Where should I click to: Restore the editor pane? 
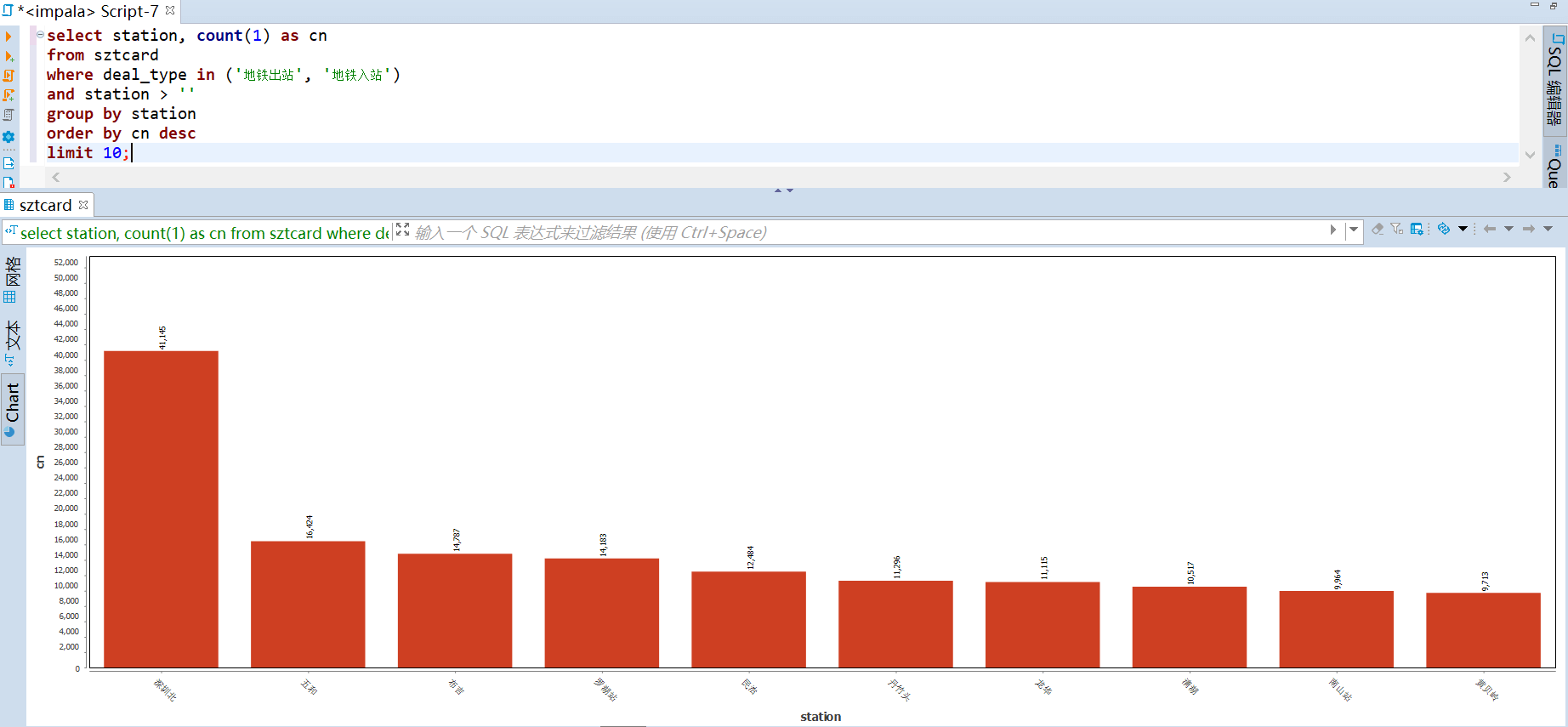click(x=1554, y=5)
